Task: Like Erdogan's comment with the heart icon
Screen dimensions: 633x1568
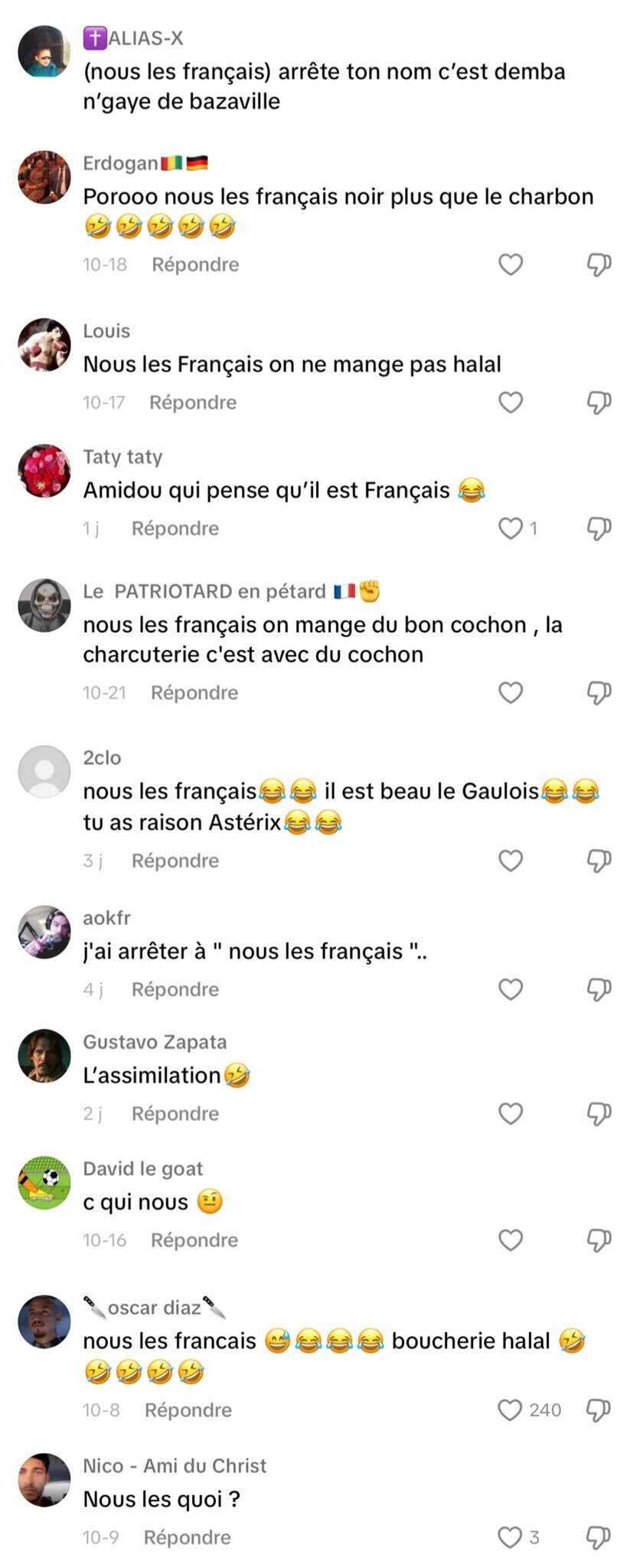Action: coord(511,265)
